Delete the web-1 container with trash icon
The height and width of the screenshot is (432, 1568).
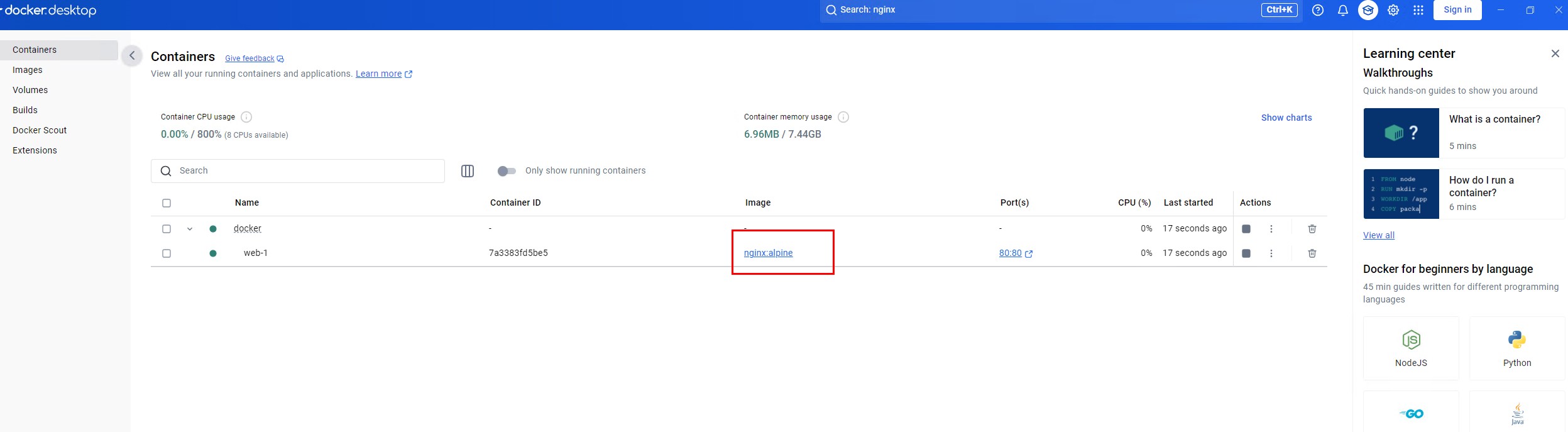[x=1312, y=253]
